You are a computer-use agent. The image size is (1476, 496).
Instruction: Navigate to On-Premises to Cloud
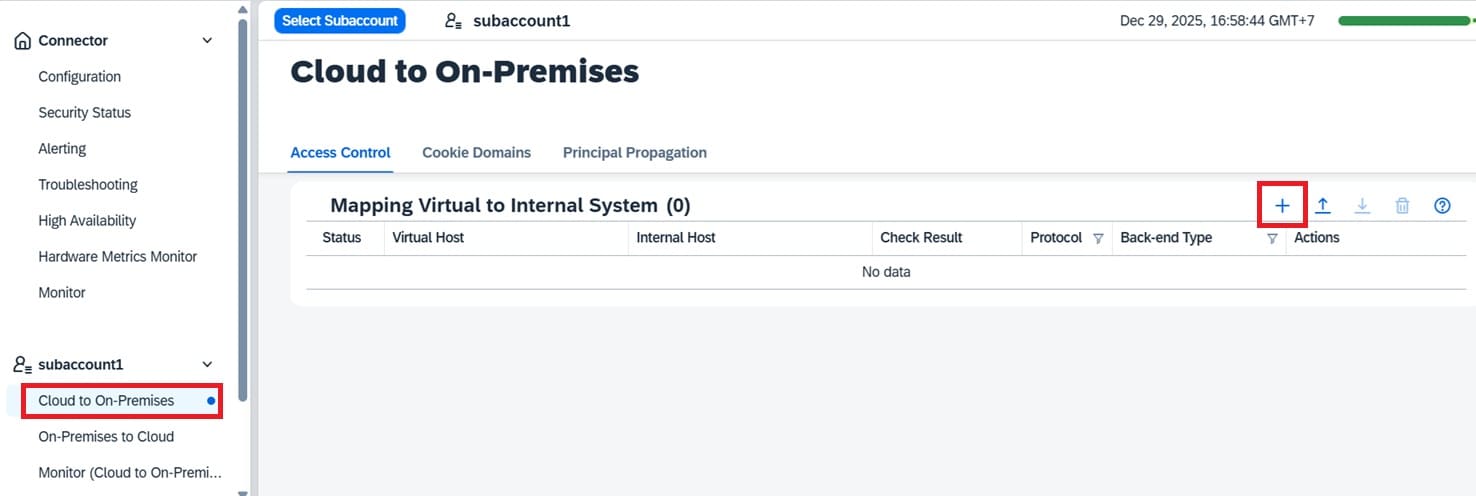coord(106,437)
